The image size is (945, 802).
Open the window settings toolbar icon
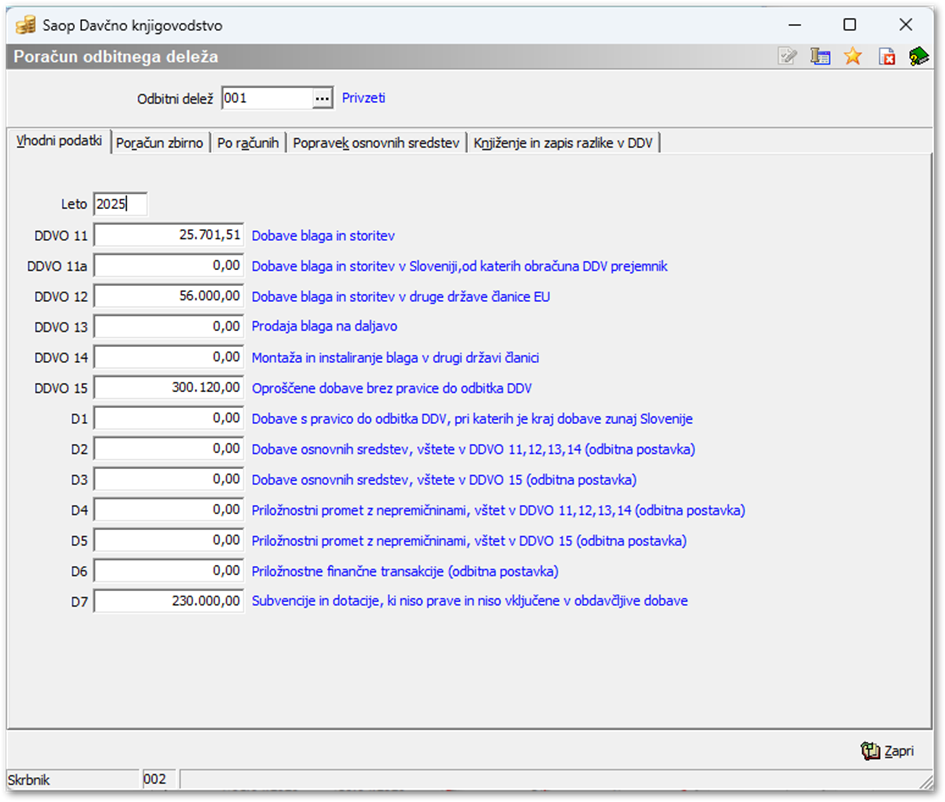(x=820, y=57)
